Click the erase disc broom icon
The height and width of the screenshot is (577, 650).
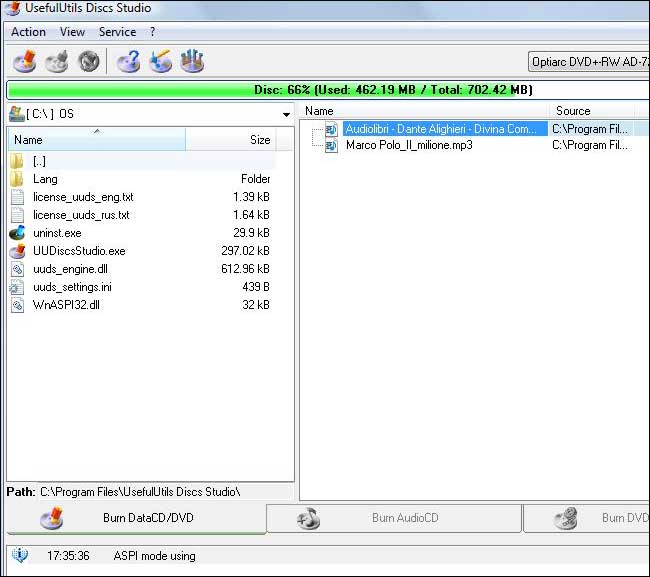coord(160,62)
